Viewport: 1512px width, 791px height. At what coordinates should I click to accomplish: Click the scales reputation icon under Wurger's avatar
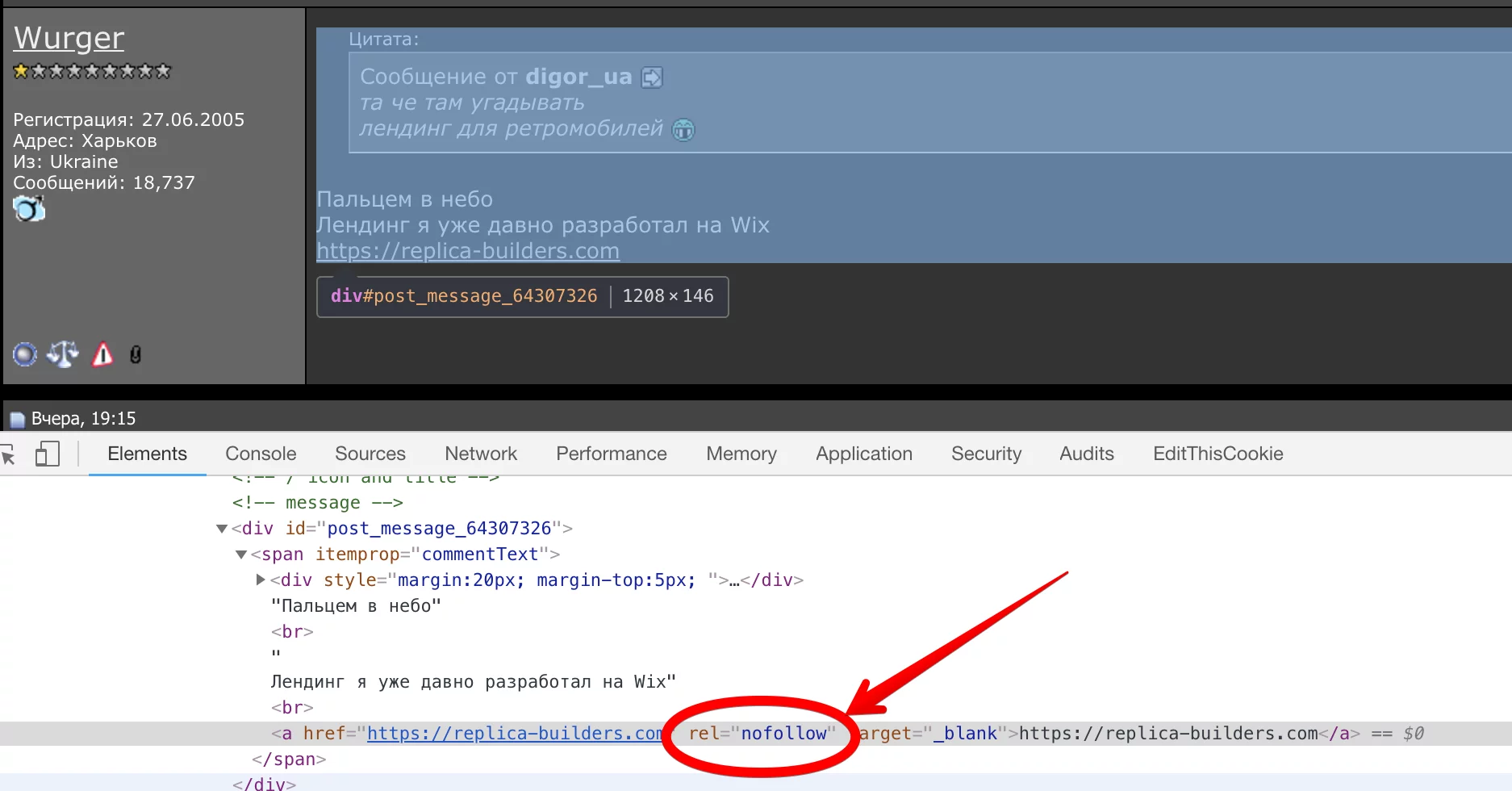[x=63, y=354]
